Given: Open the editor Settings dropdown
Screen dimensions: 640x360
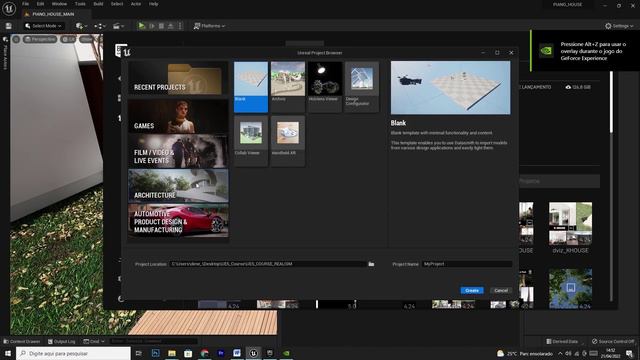Looking at the screenshot, I should point(619,26).
